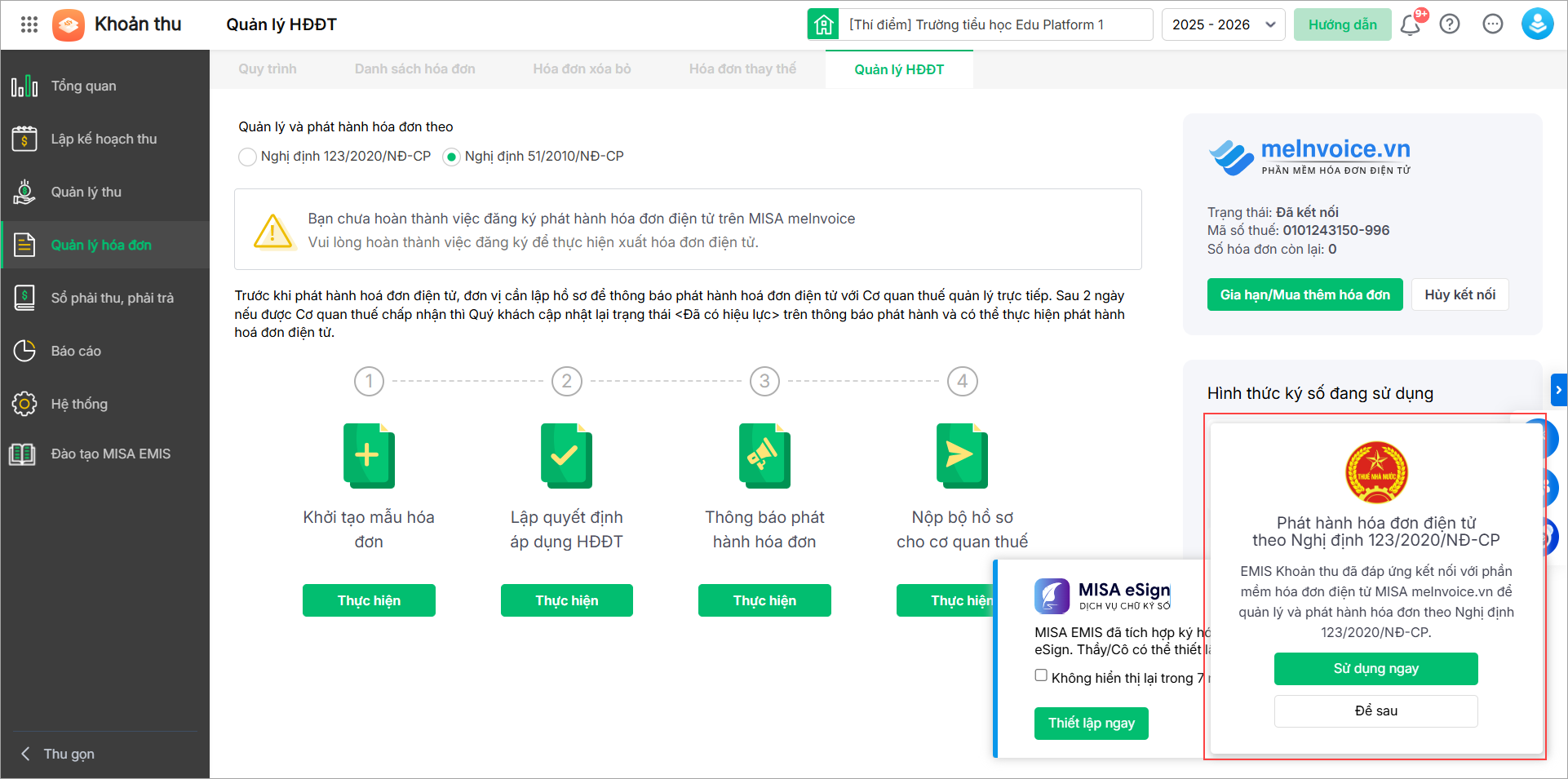Click the Để sau button
The width and height of the screenshot is (1568, 779).
click(x=1375, y=711)
